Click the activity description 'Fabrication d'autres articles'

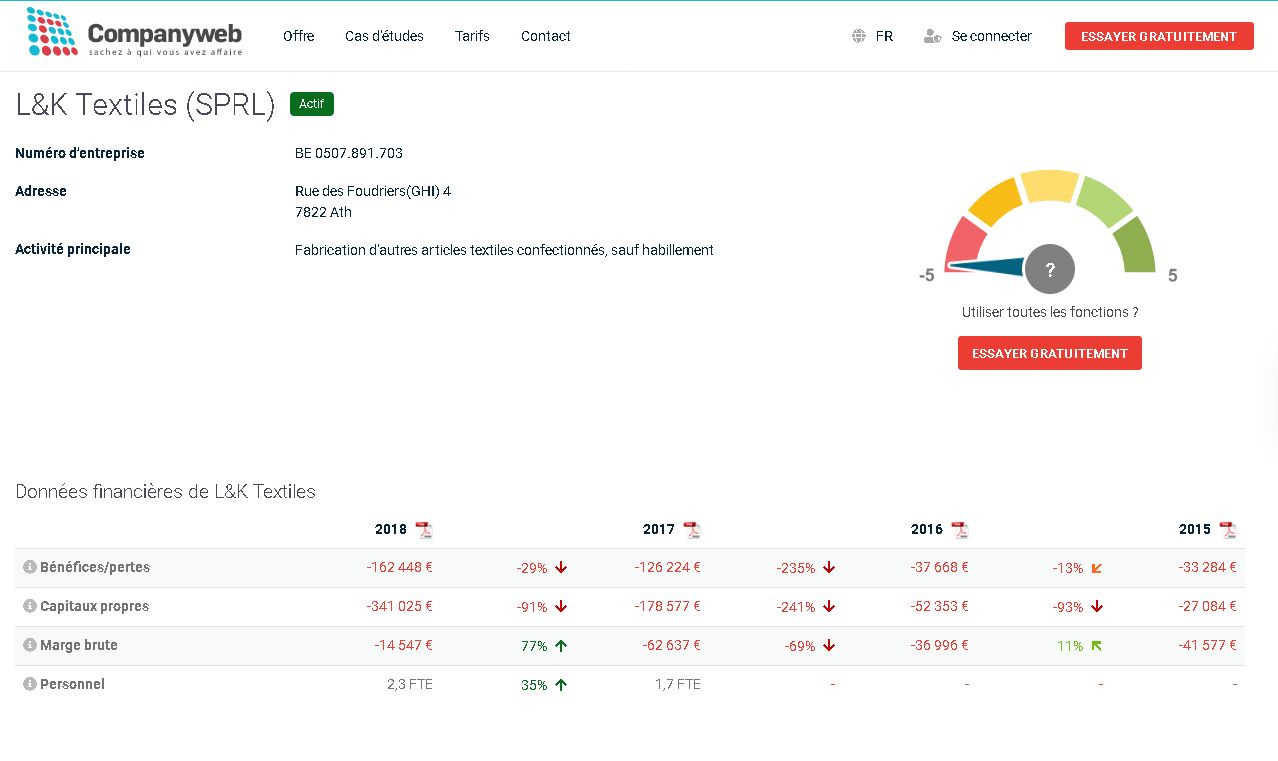pos(504,250)
